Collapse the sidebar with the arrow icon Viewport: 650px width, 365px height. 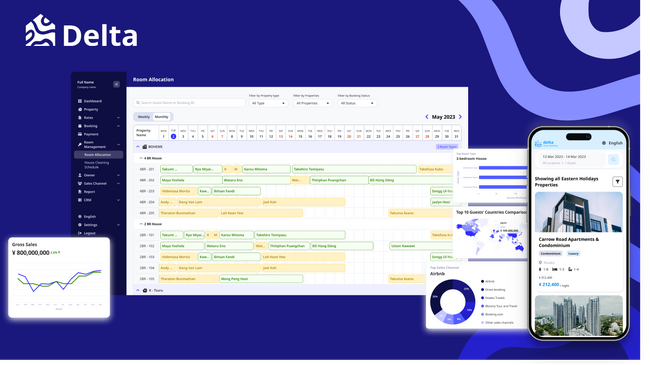116,84
